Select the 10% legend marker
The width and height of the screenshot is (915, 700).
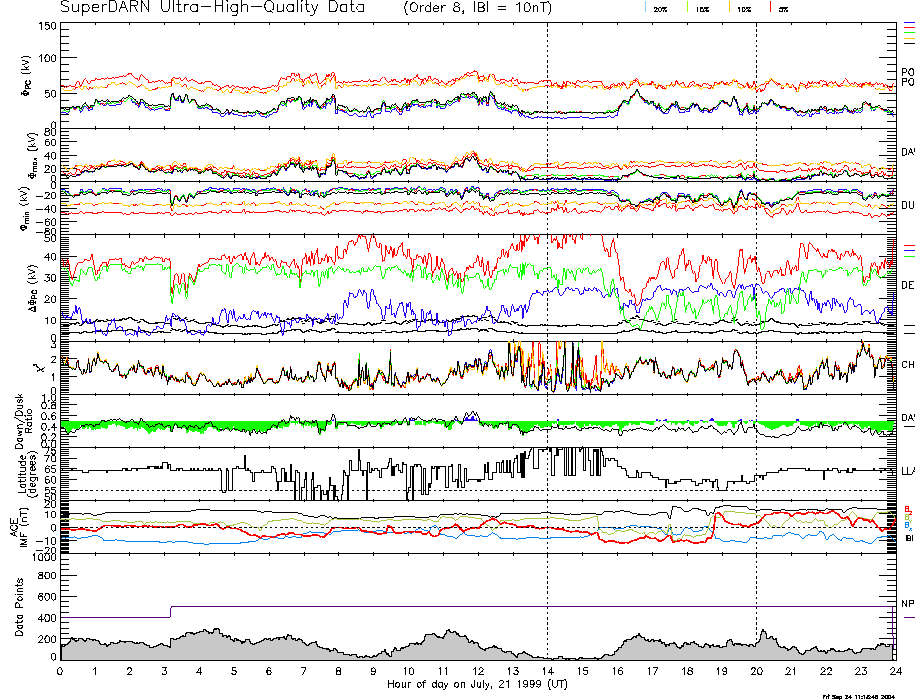pos(742,8)
